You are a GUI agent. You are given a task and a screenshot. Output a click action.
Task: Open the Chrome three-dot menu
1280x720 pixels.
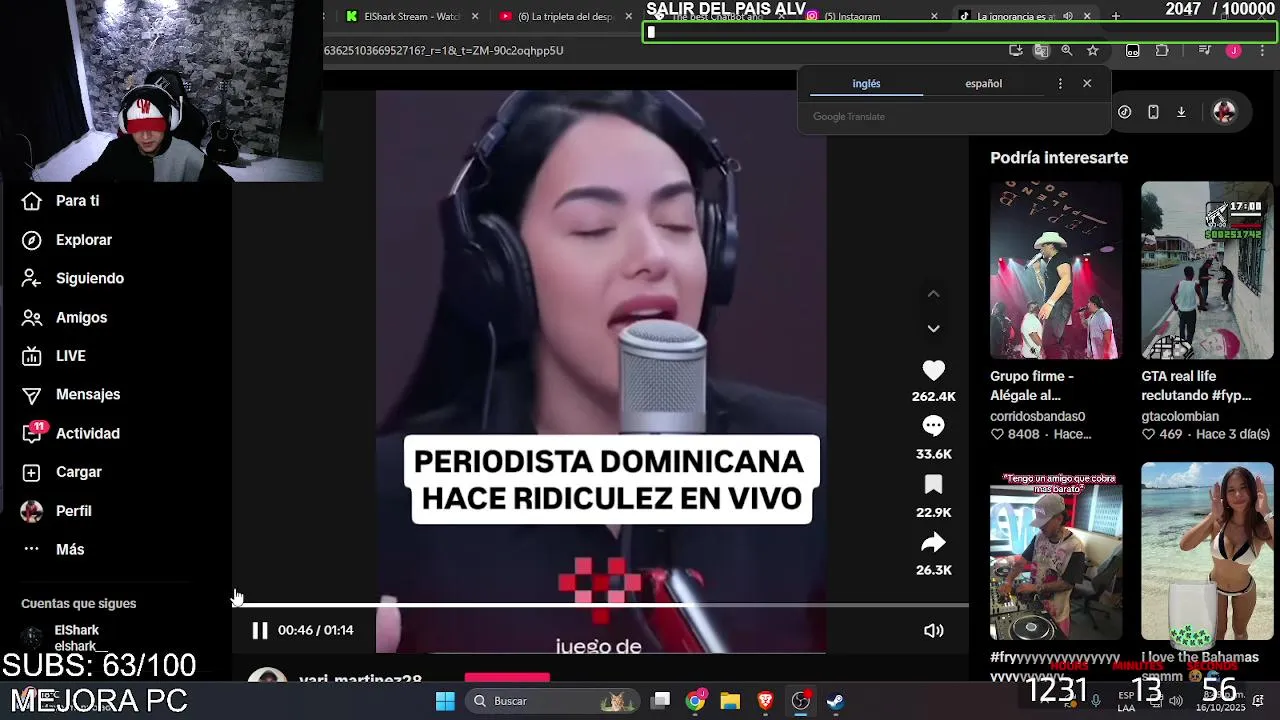[1262, 50]
